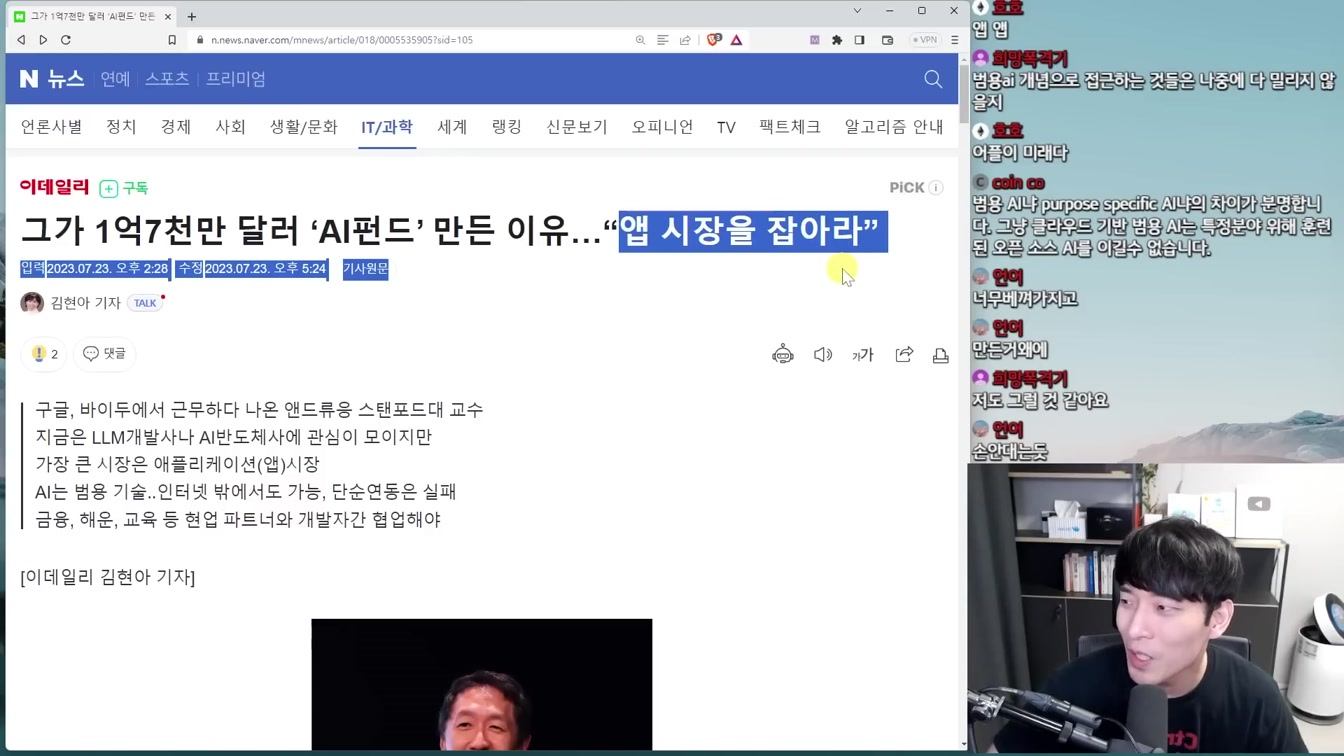Open the 스포츠 section link

167,79
